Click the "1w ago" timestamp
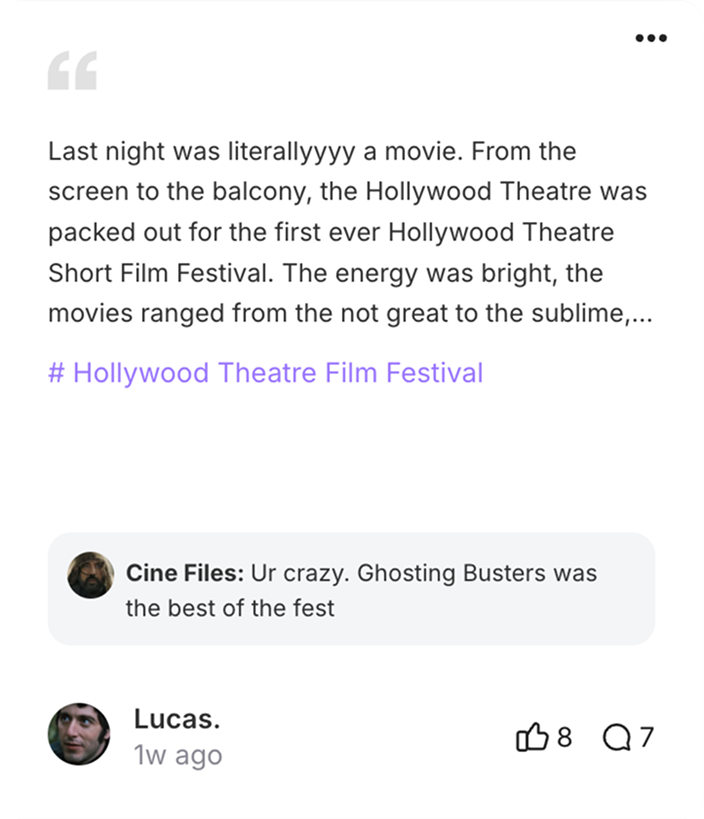 (177, 755)
